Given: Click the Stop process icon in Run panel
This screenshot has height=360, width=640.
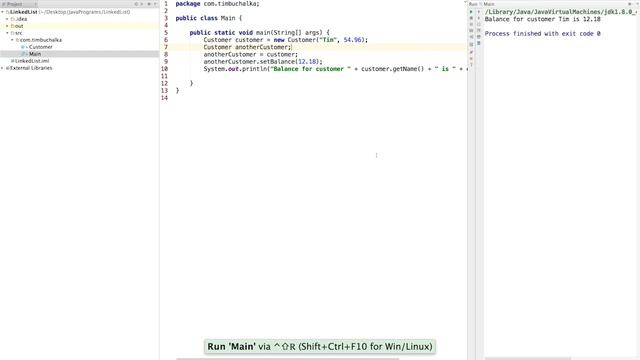Looking at the screenshot, I should pos(471,18).
